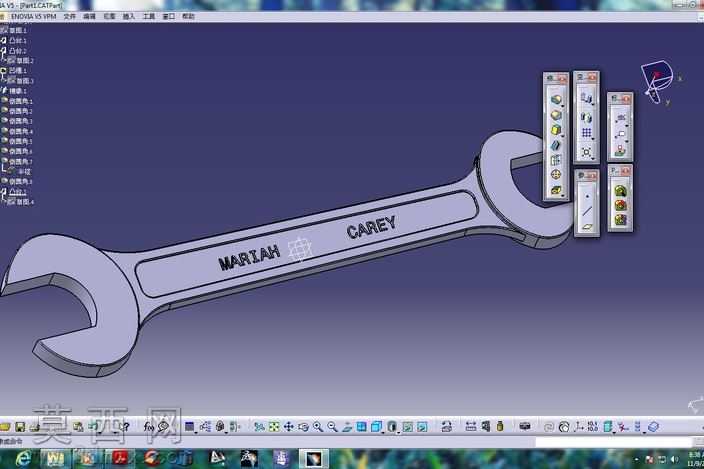Select the Translation transformation tool
Viewport: 704px width, 469px height.
pos(586,97)
